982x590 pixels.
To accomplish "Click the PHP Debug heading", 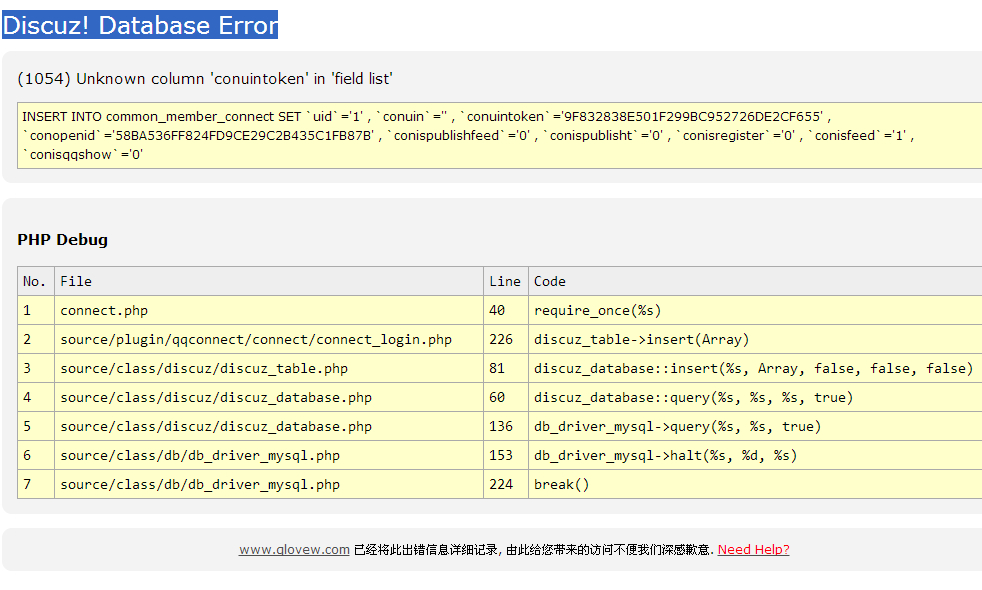I will (62, 240).
